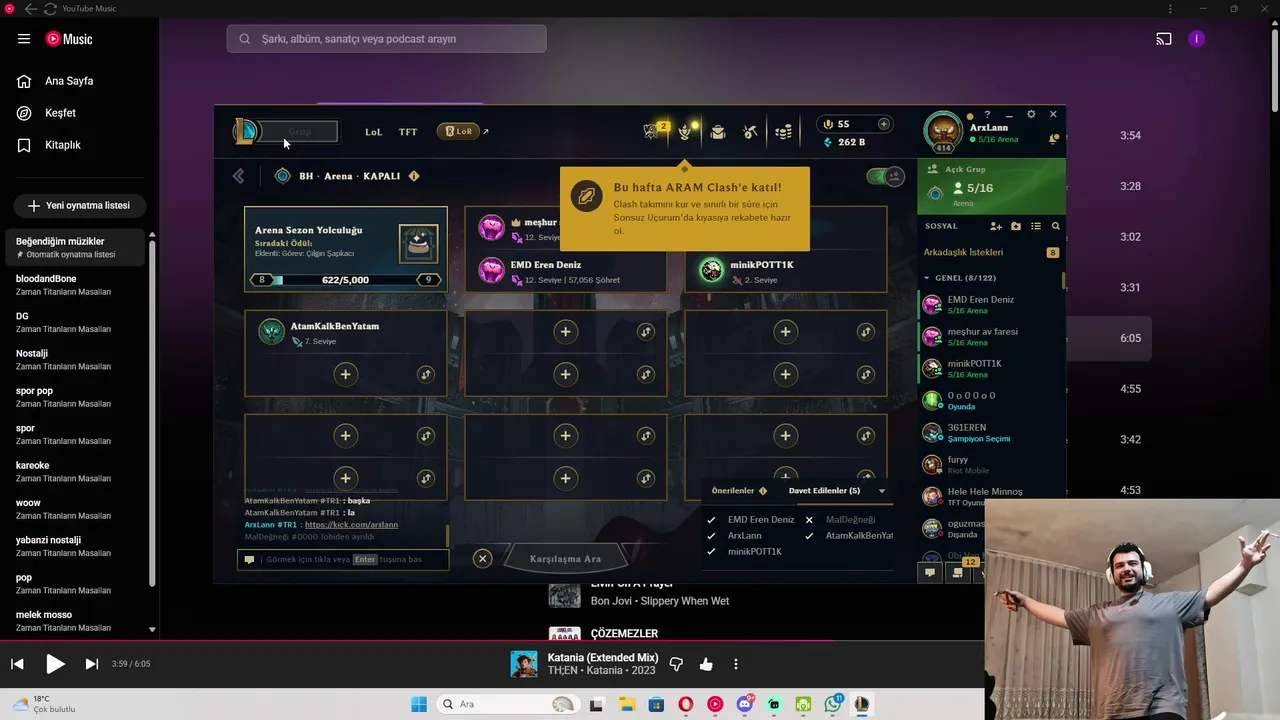
Task: Search friends with the magnifier icon
Action: 1056,227
